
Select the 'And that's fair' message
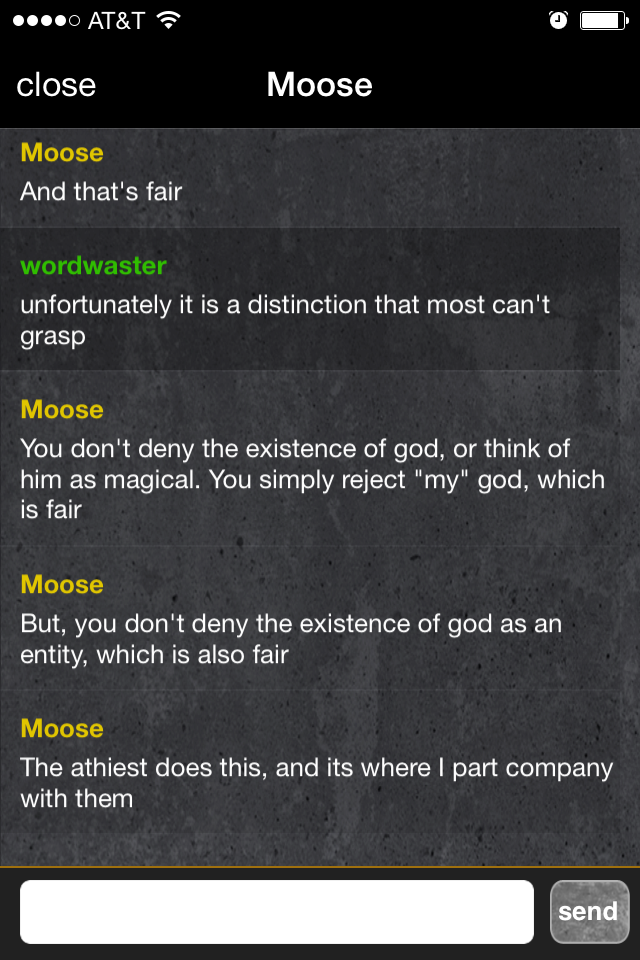tap(101, 192)
